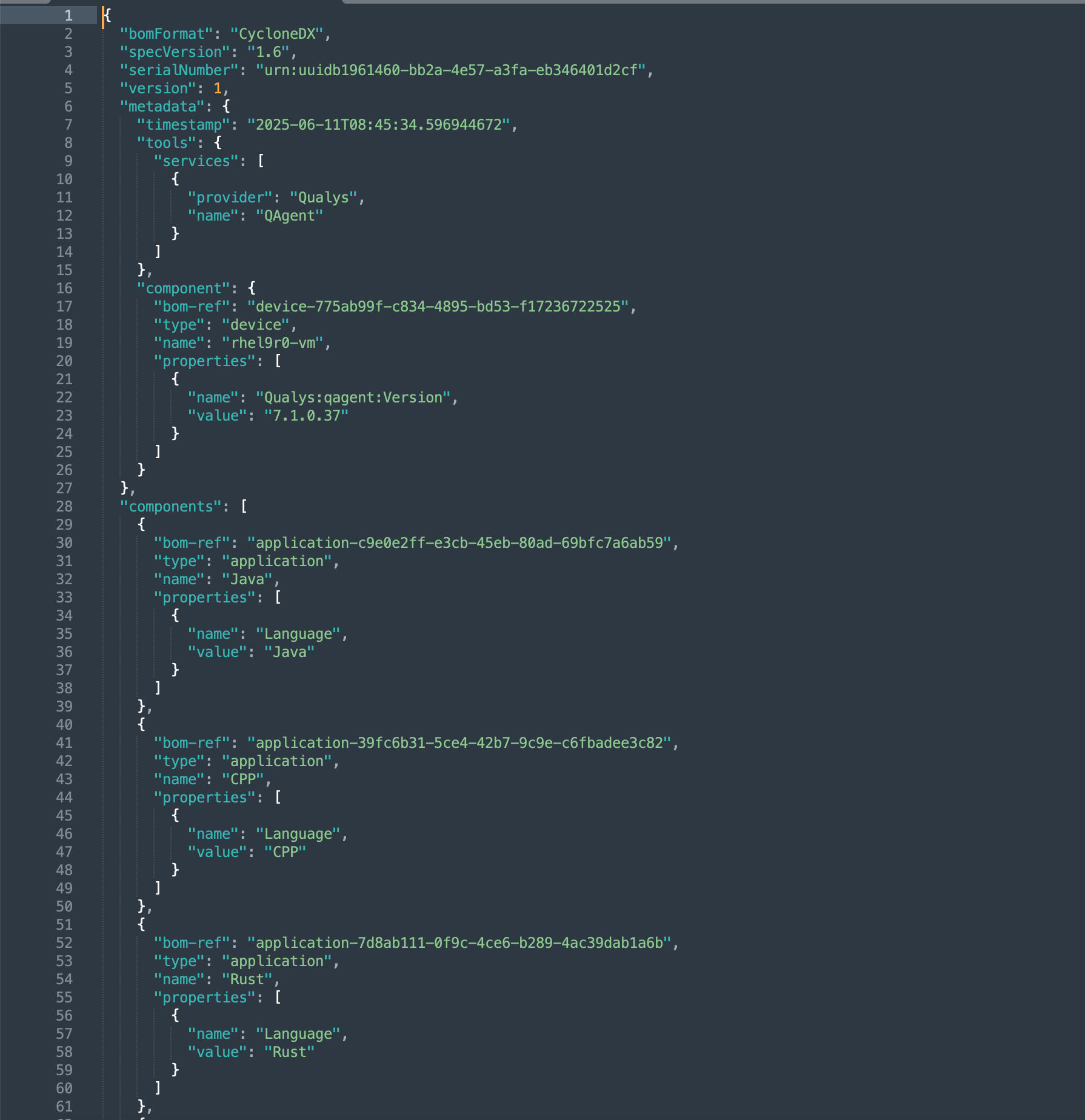1085x1120 pixels.
Task: Click the device bom-ref value
Action: coord(438,307)
